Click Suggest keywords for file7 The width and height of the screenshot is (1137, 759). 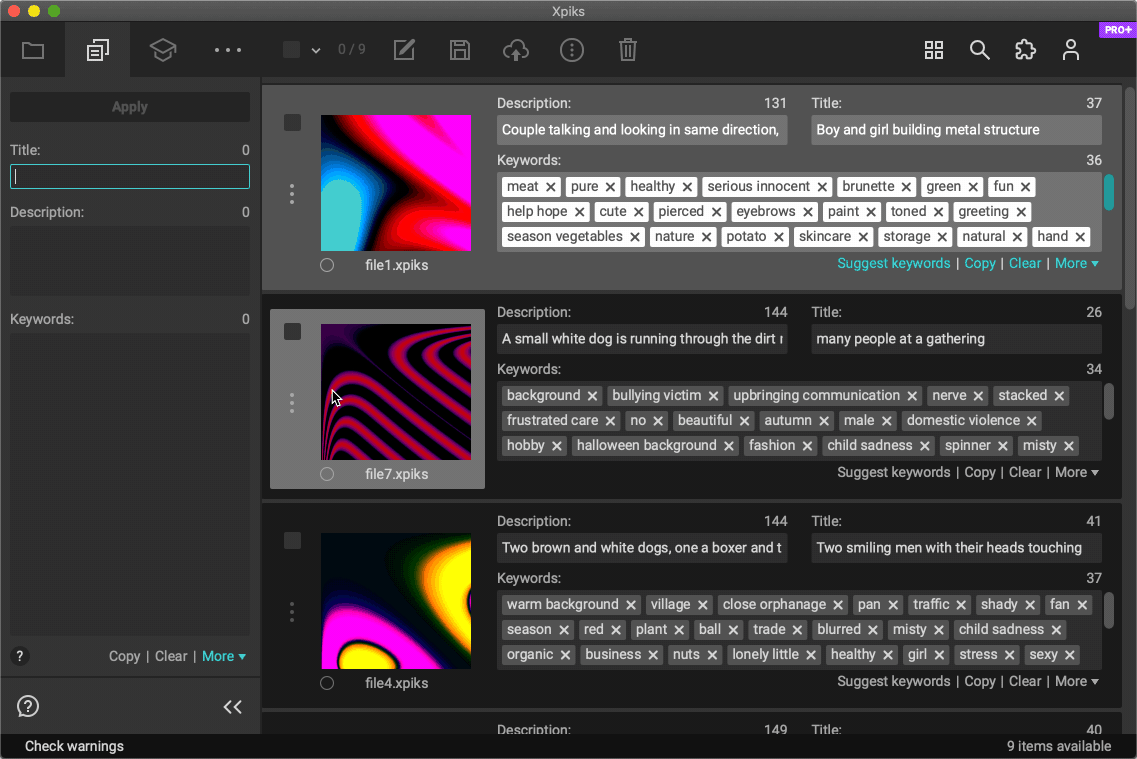click(x=893, y=472)
